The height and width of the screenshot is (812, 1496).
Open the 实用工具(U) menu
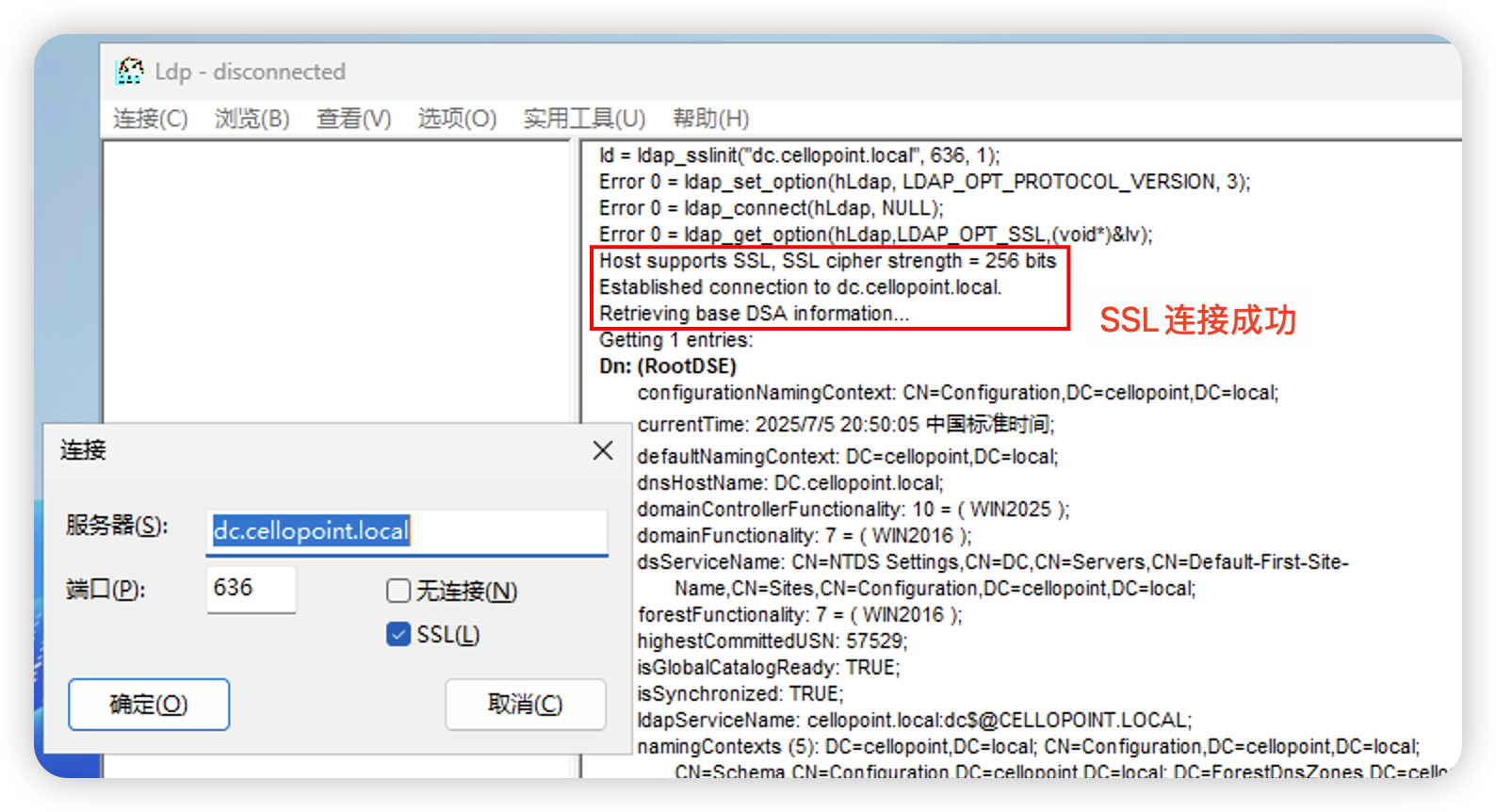[x=584, y=119]
